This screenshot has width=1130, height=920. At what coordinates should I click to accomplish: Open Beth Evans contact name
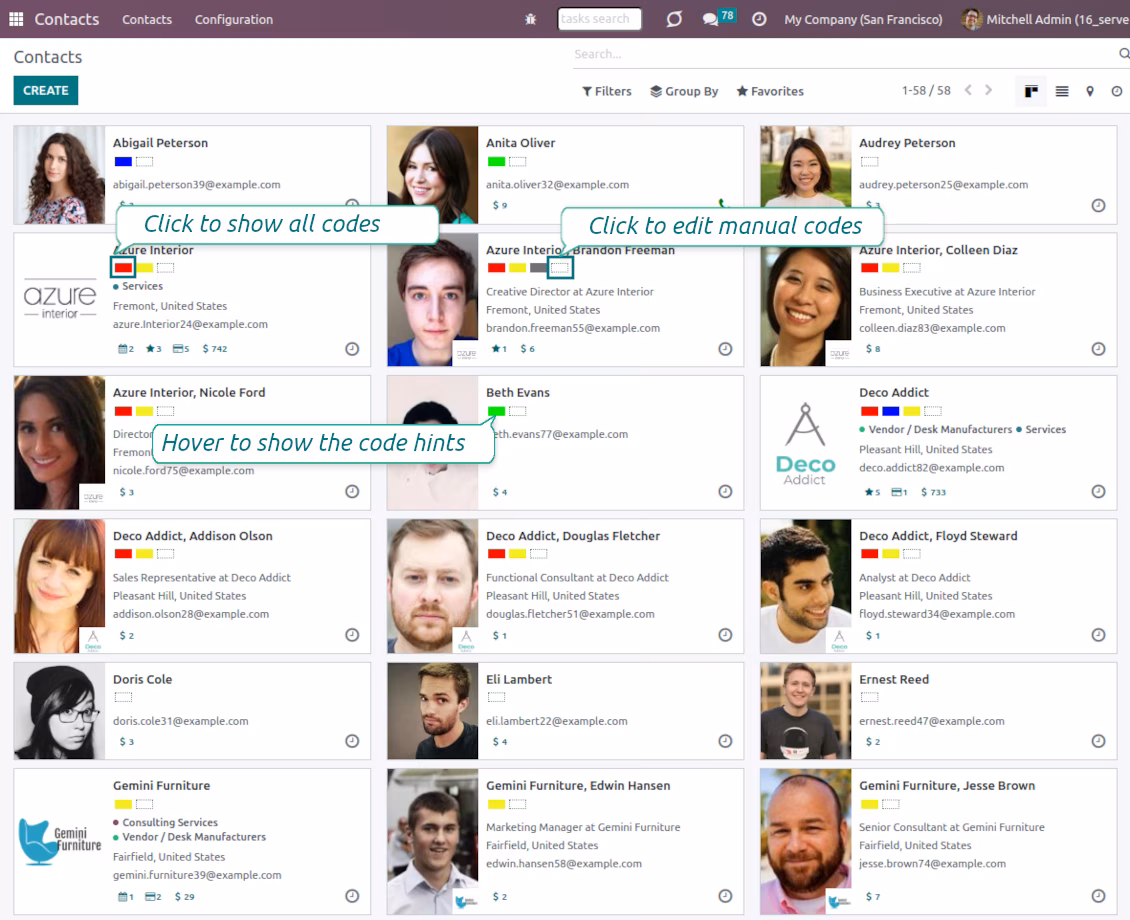click(x=517, y=393)
